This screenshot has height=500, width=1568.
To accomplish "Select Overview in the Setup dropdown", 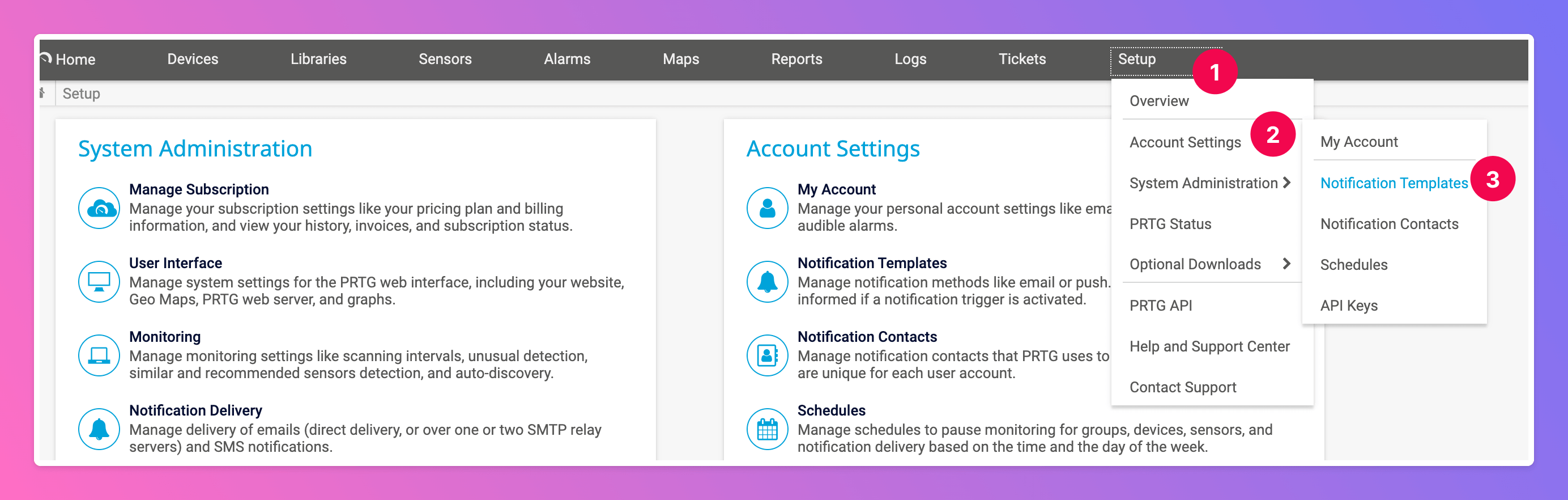I will [1159, 101].
